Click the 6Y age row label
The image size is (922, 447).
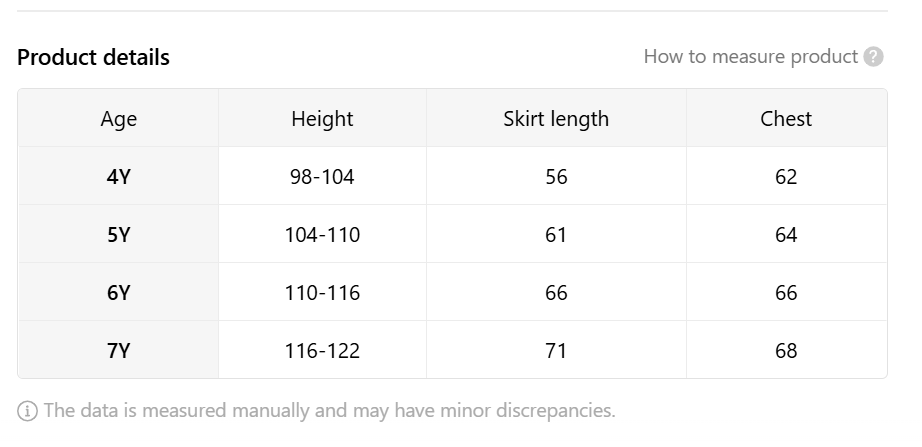118,292
